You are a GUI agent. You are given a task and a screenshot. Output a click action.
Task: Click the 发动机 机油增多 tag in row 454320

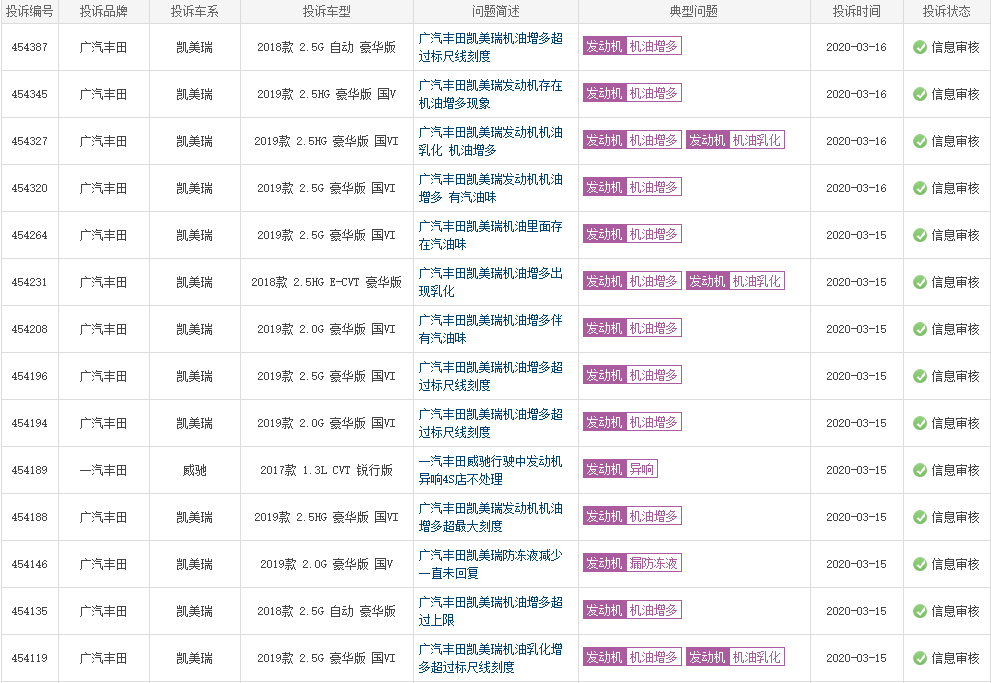(632, 188)
